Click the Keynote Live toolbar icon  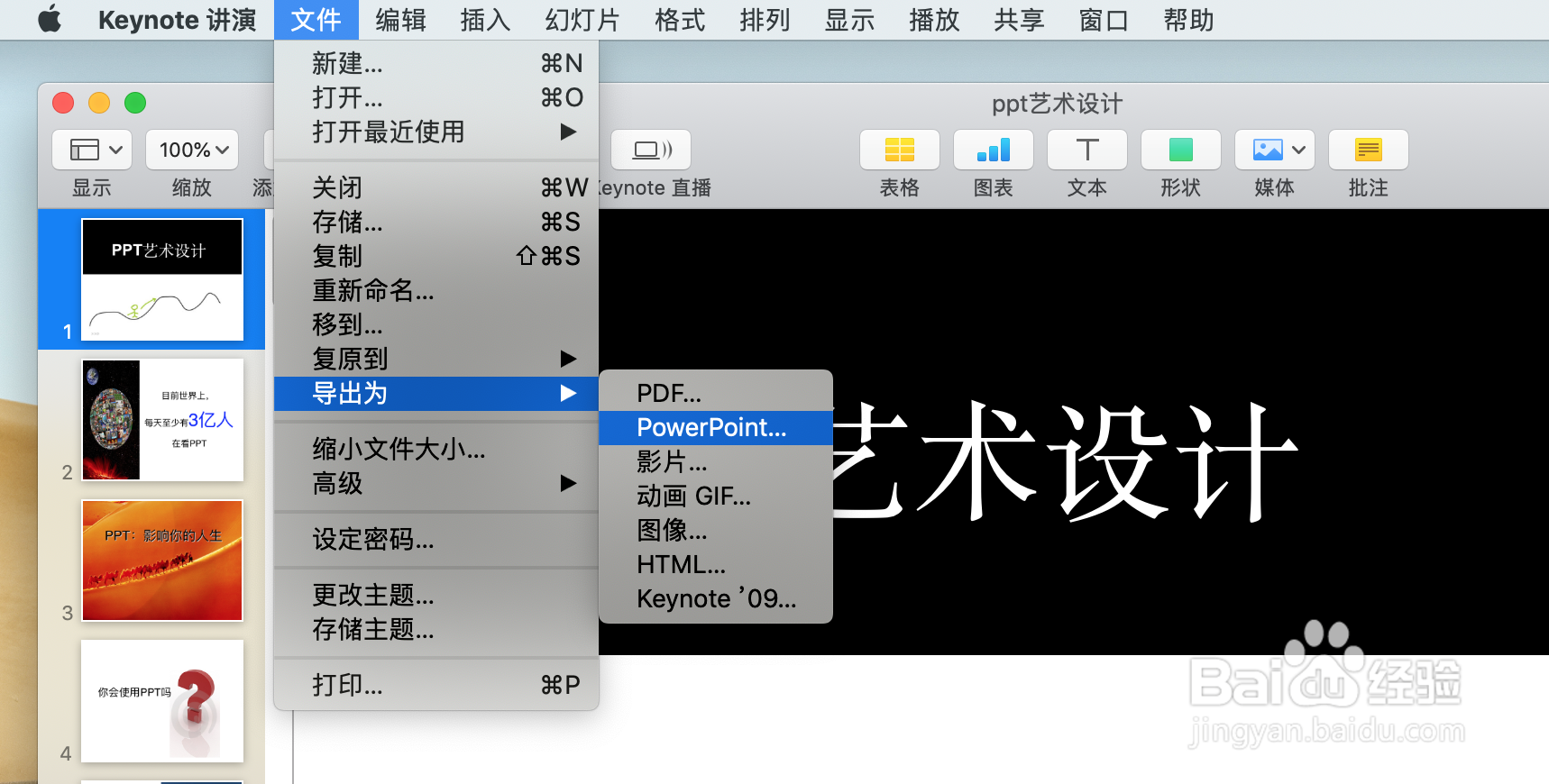(x=651, y=150)
